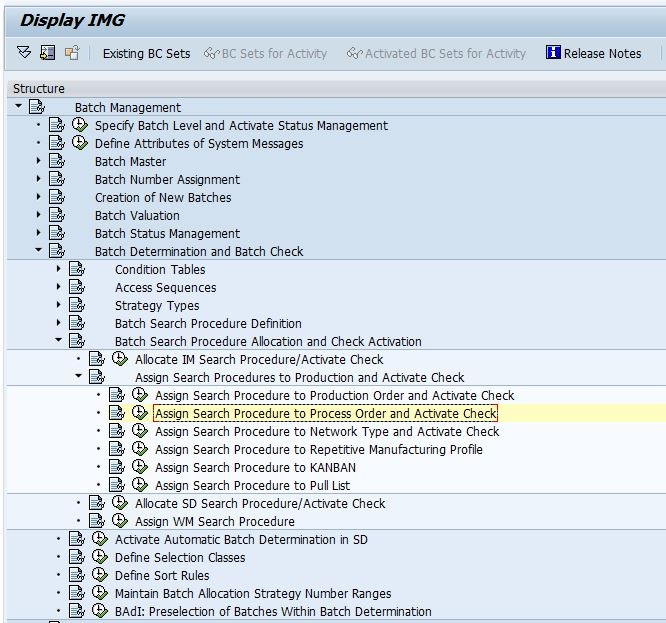Open Release Notes
Screen dimensions: 666x623
point(593,53)
